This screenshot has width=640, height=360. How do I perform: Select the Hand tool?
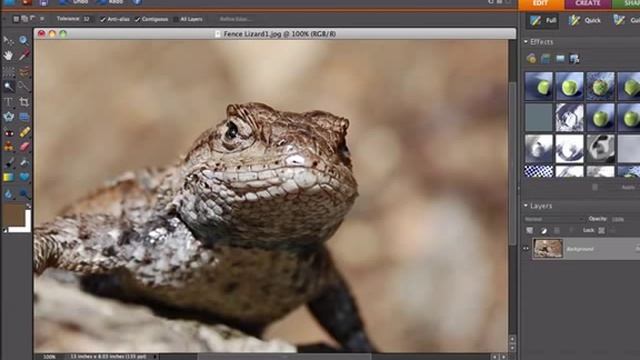point(8,55)
